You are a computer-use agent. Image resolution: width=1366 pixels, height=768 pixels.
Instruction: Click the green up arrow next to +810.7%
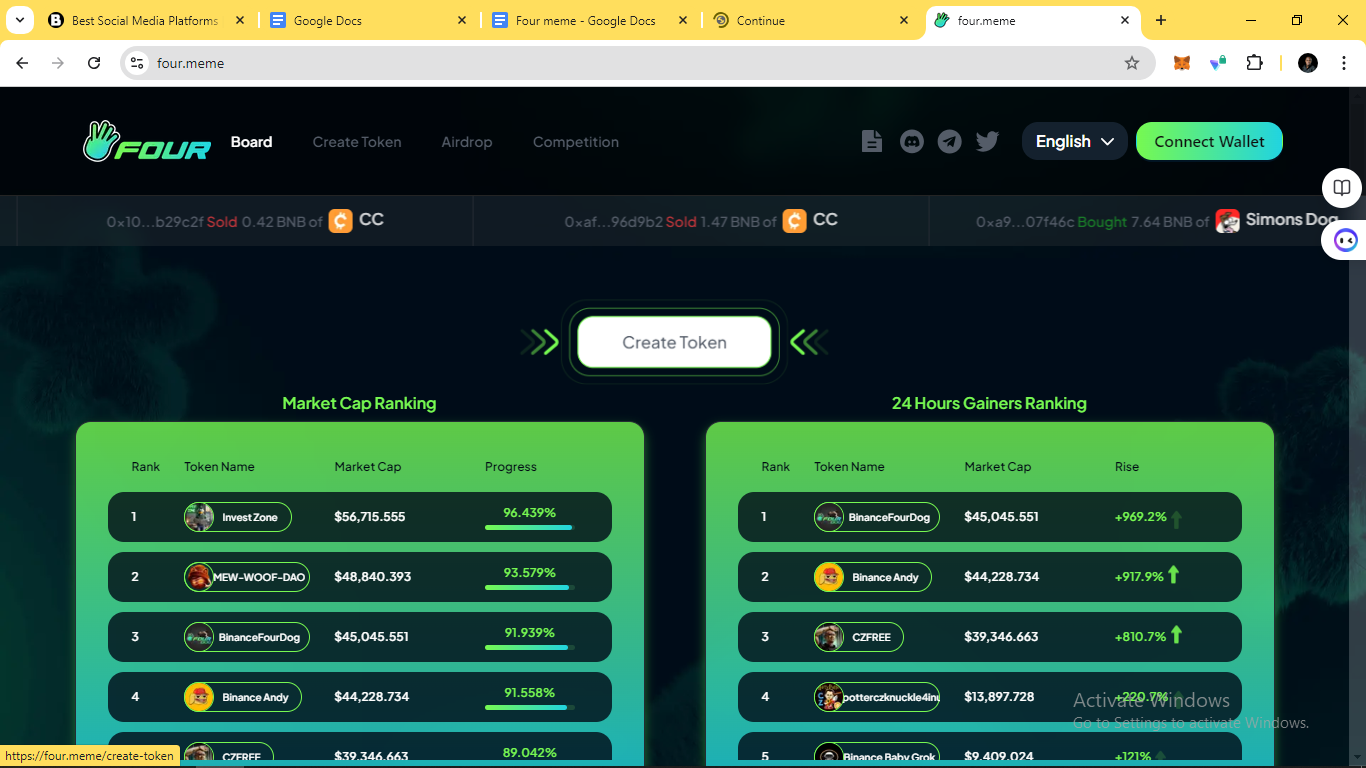(x=1177, y=635)
